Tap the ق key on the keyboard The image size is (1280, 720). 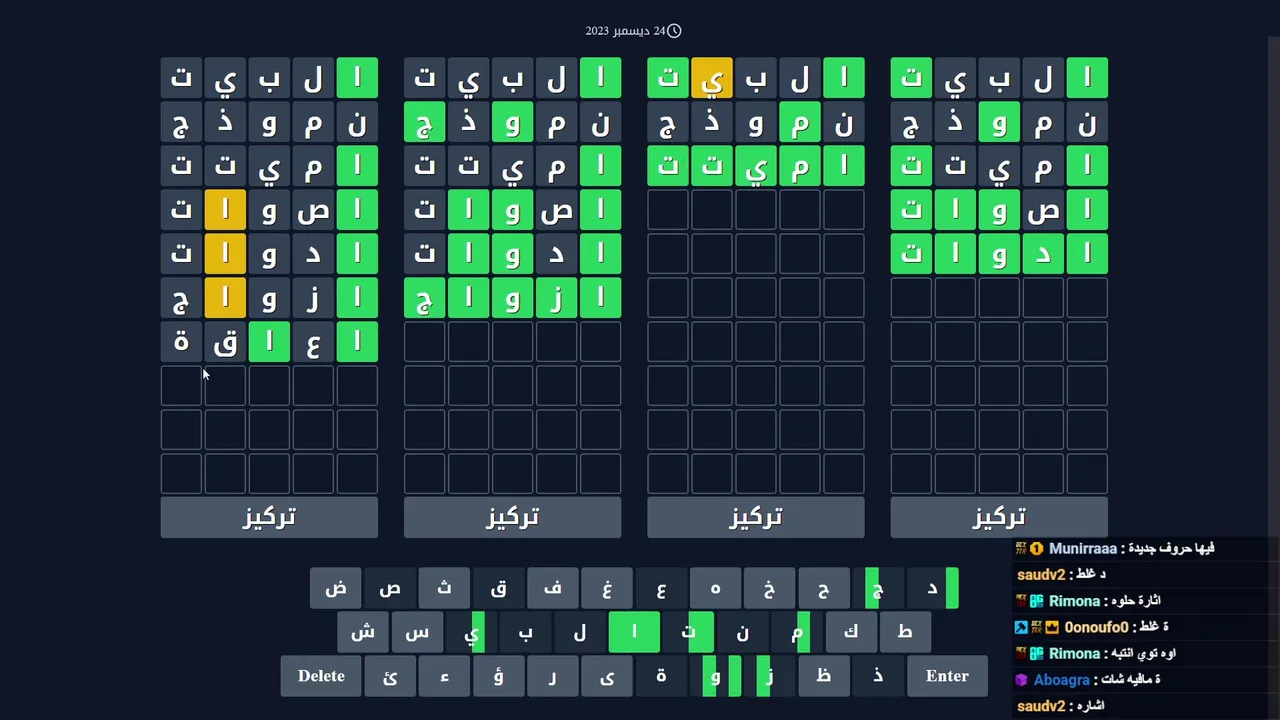click(x=498, y=588)
